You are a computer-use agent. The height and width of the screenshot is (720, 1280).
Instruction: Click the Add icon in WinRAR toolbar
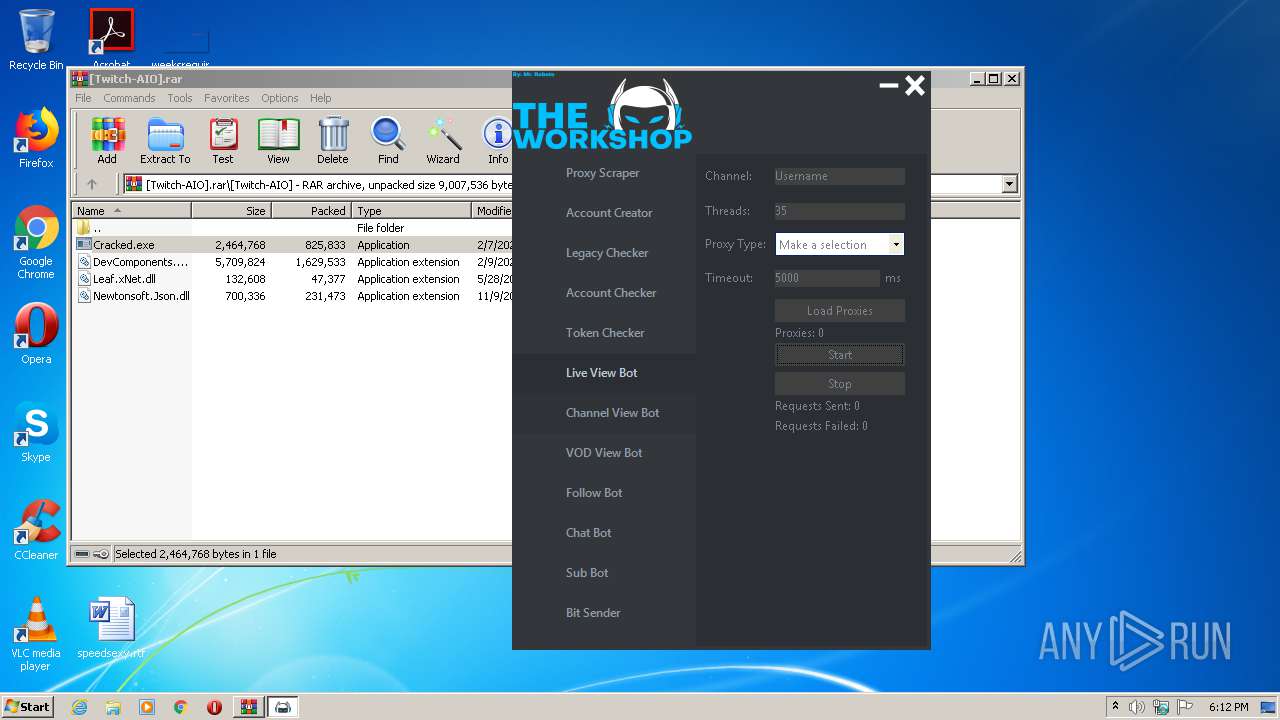coord(107,140)
